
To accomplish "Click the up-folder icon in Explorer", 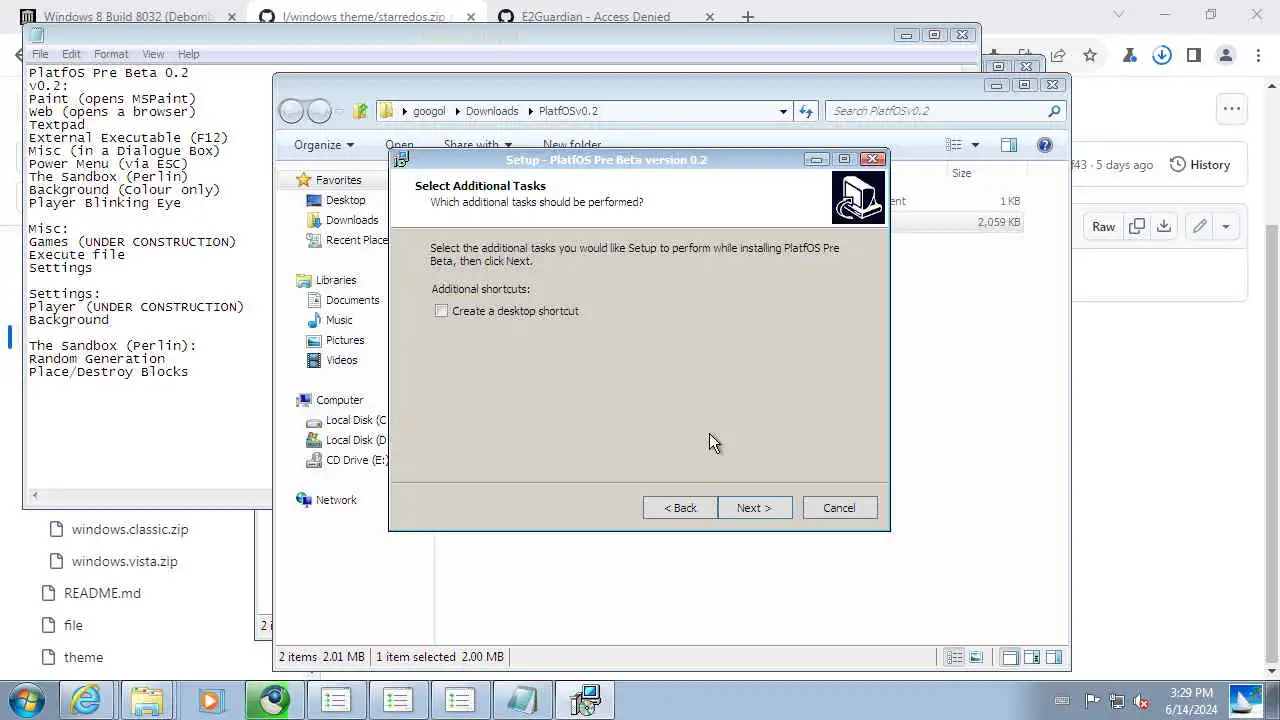I will 360,111.
